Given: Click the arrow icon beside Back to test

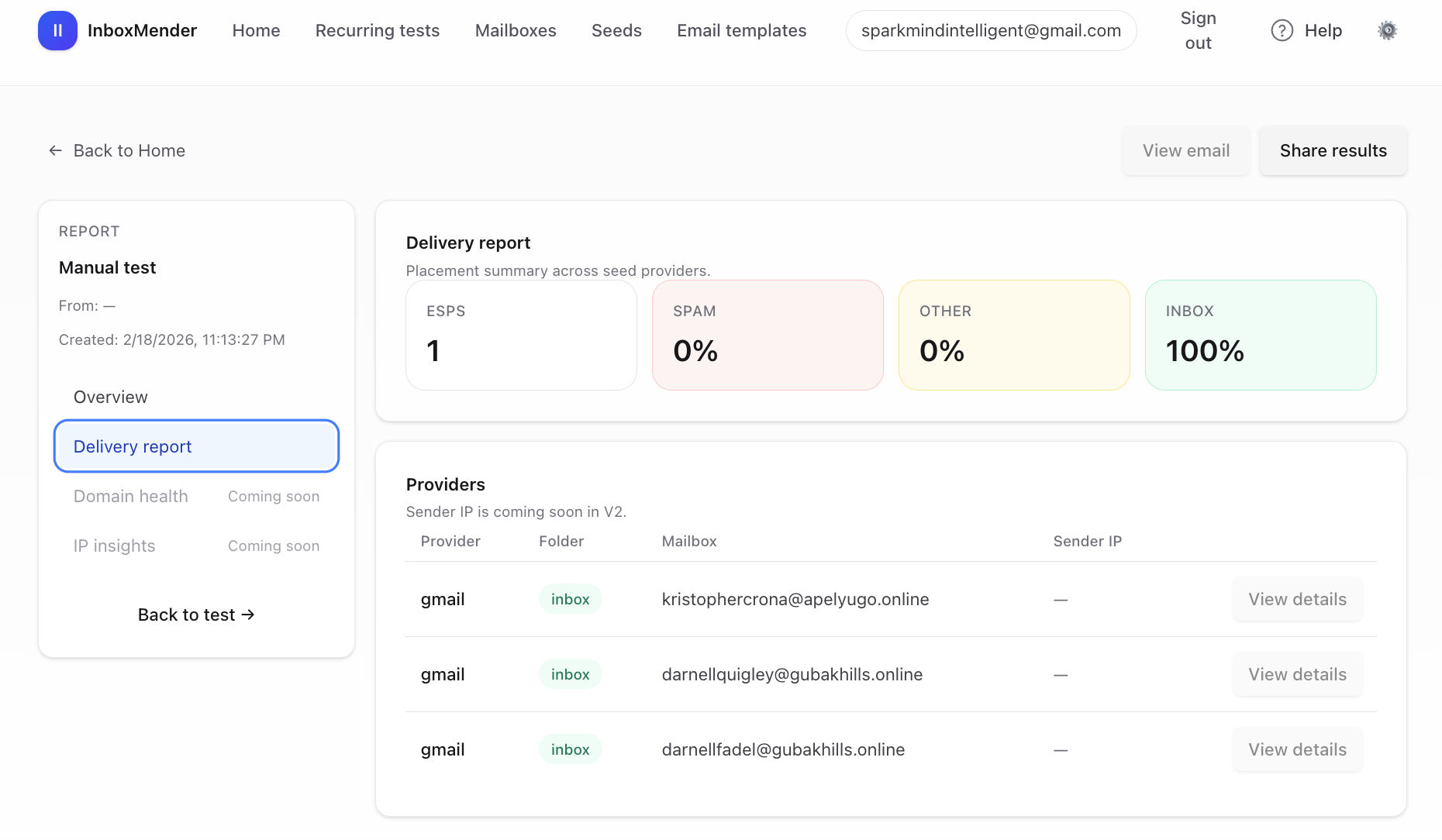Looking at the screenshot, I should 248,615.
